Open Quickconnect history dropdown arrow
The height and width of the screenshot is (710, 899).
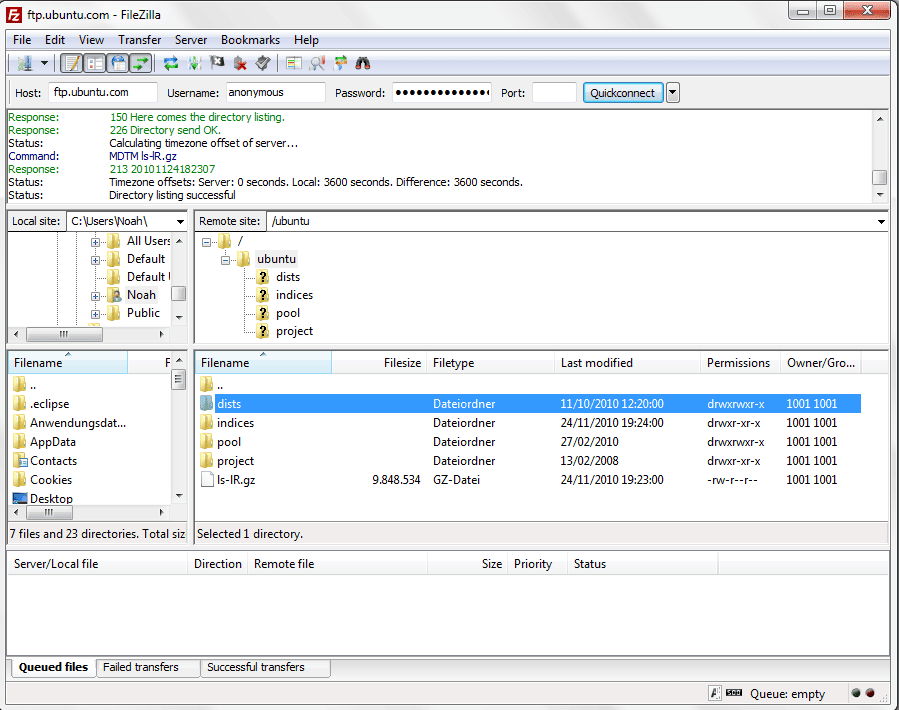673,92
